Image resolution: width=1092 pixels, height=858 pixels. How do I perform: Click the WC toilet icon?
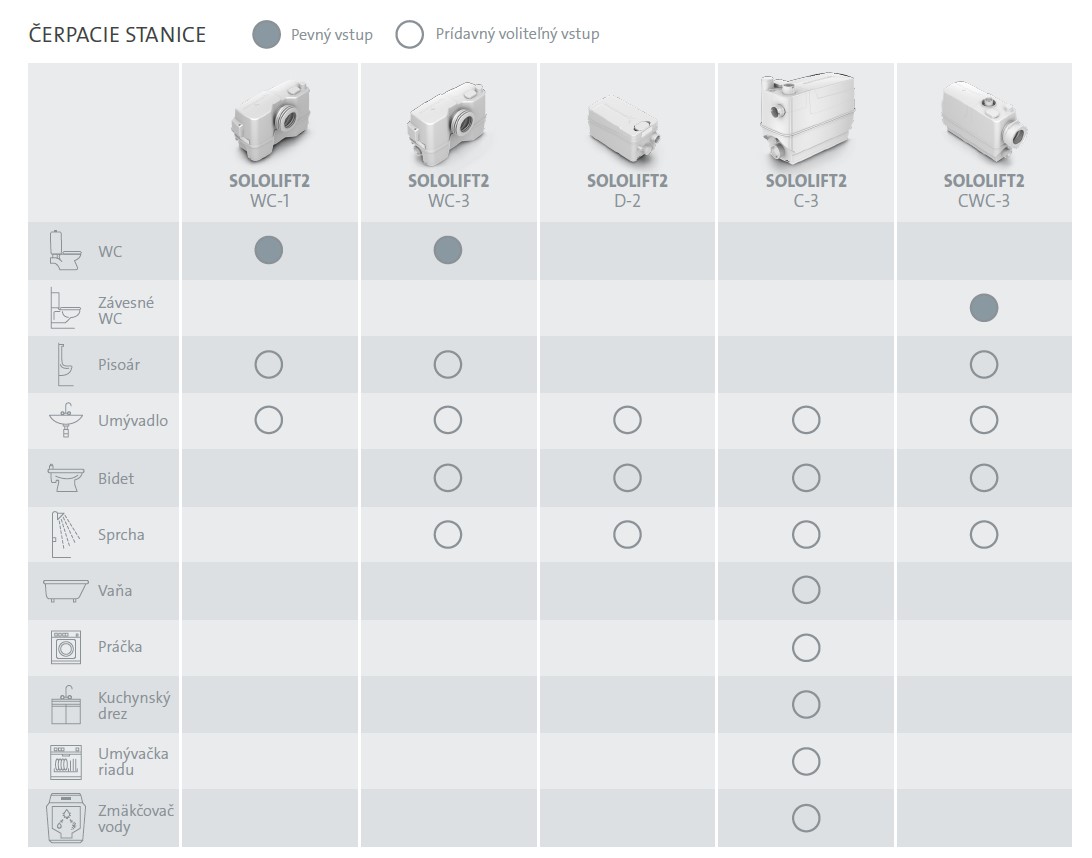[x=65, y=251]
